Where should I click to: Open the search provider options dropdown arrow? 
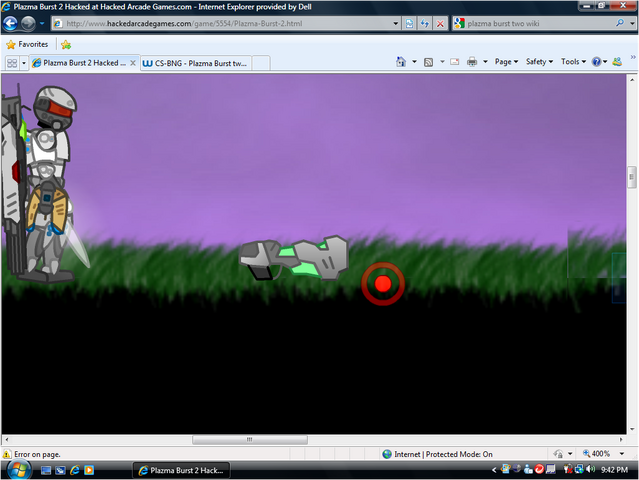click(632, 24)
